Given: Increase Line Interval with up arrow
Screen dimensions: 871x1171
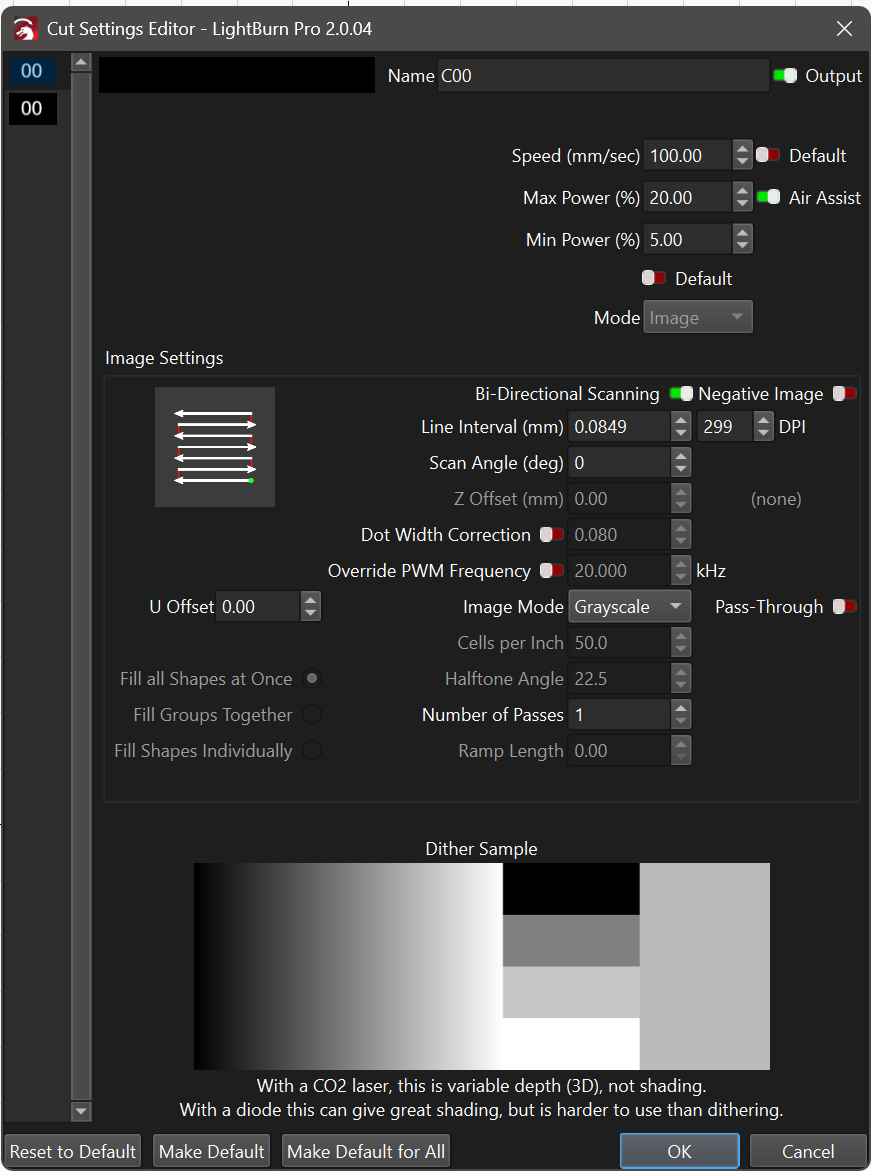Looking at the screenshot, I should tap(681, 421).
